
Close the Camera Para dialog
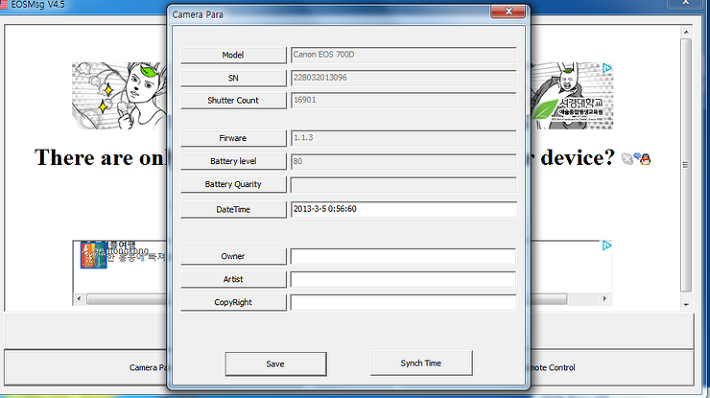click(508, 11)
